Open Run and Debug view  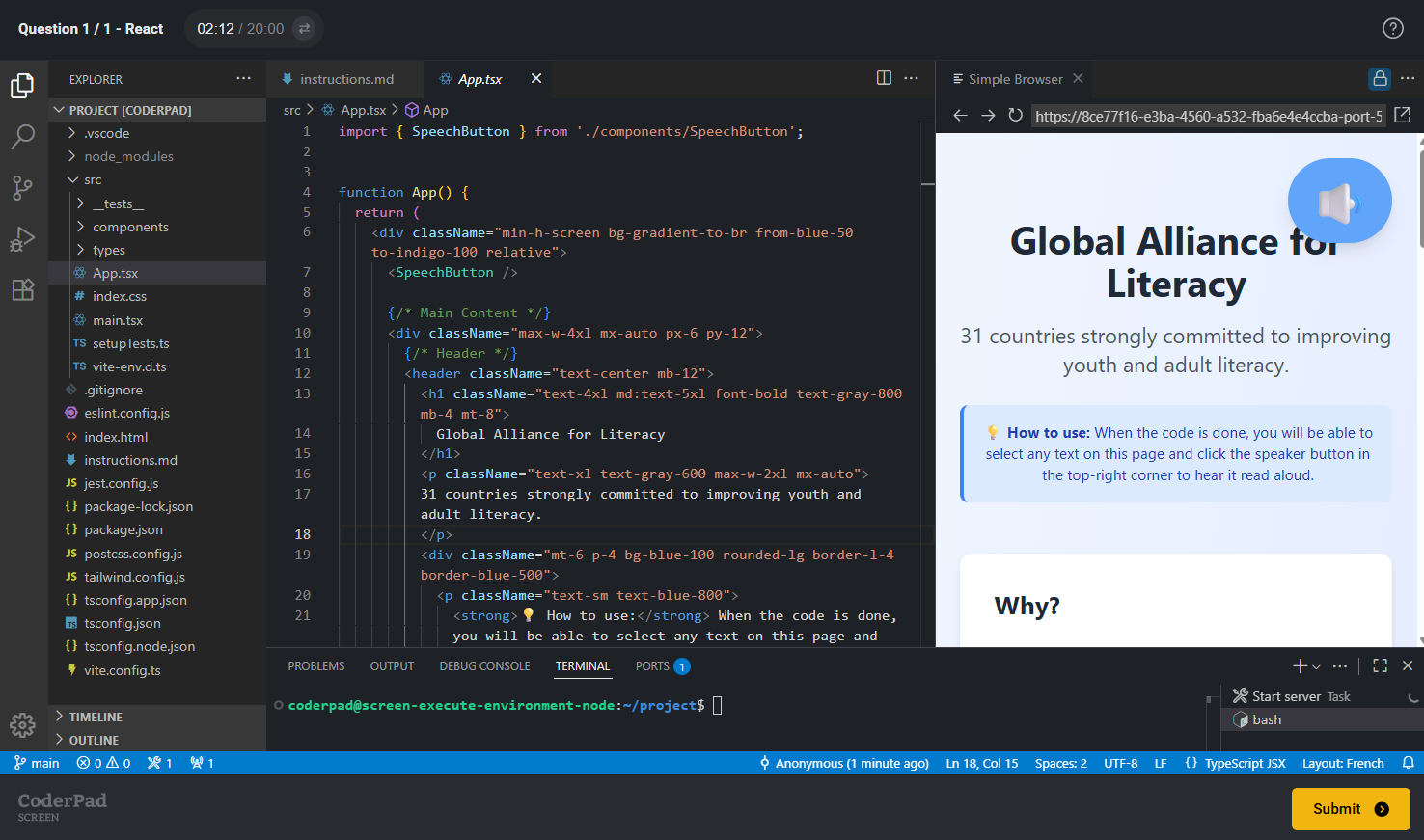[22, 238]
